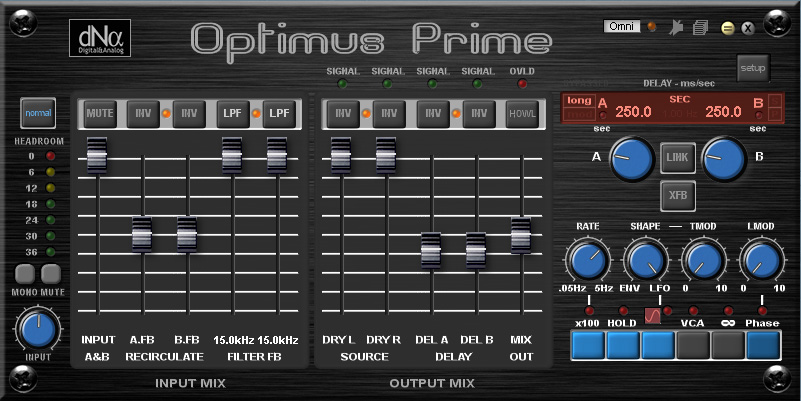Toggle INV above the DEL B fader
Image resolution: width=801 pixels, height=401 pixels.
click(479, 113)
